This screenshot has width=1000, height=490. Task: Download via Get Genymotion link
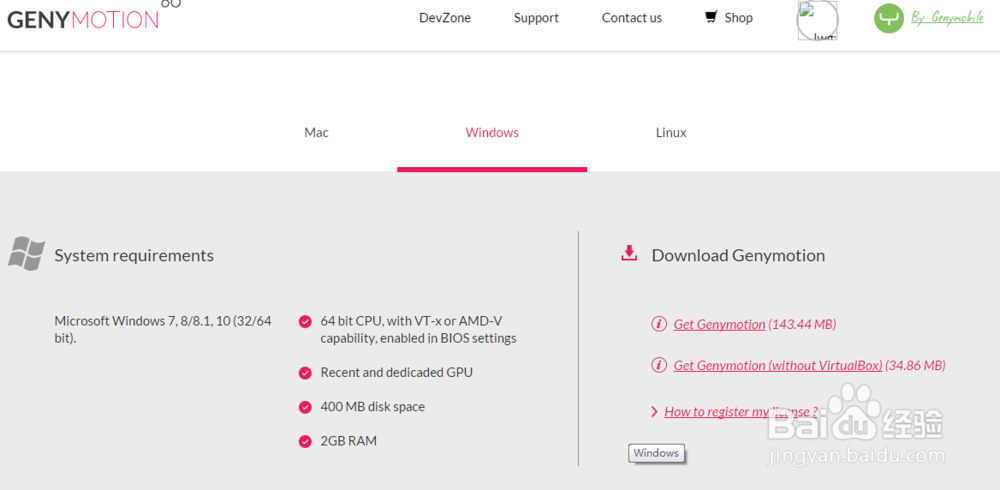[x=719, y=324]
